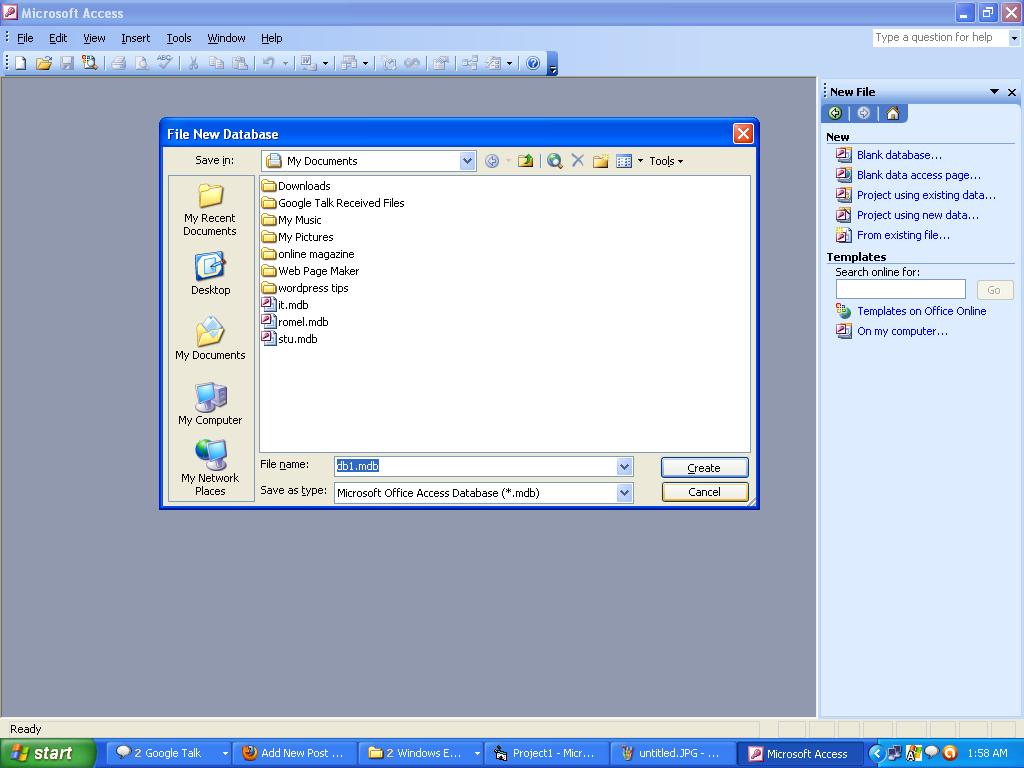Screen dimensions: 1024x768
Task: Expand the Save in location dropdown
Action: [x=467, y=161]
